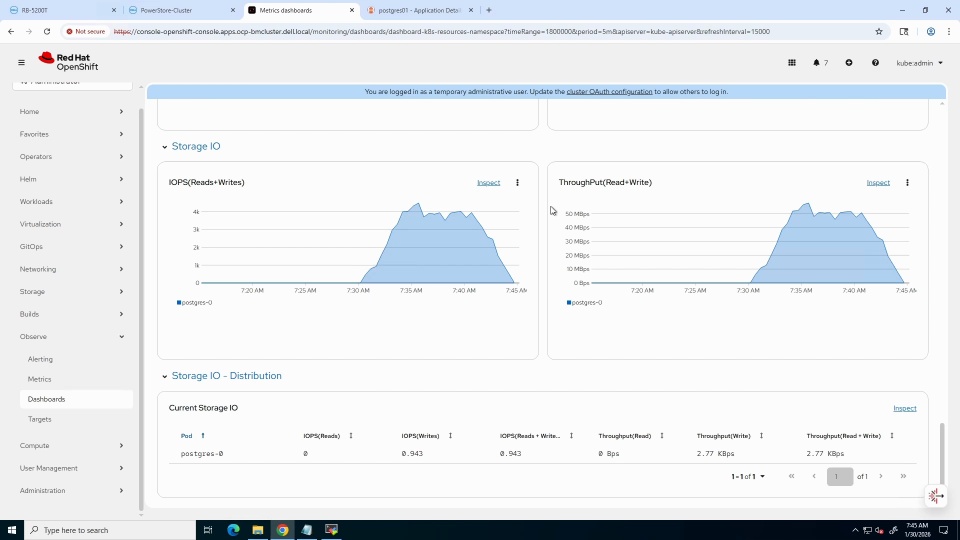Sort table by Pod column
The width and height of the screenshot is (960, 540).
[192, 436]
